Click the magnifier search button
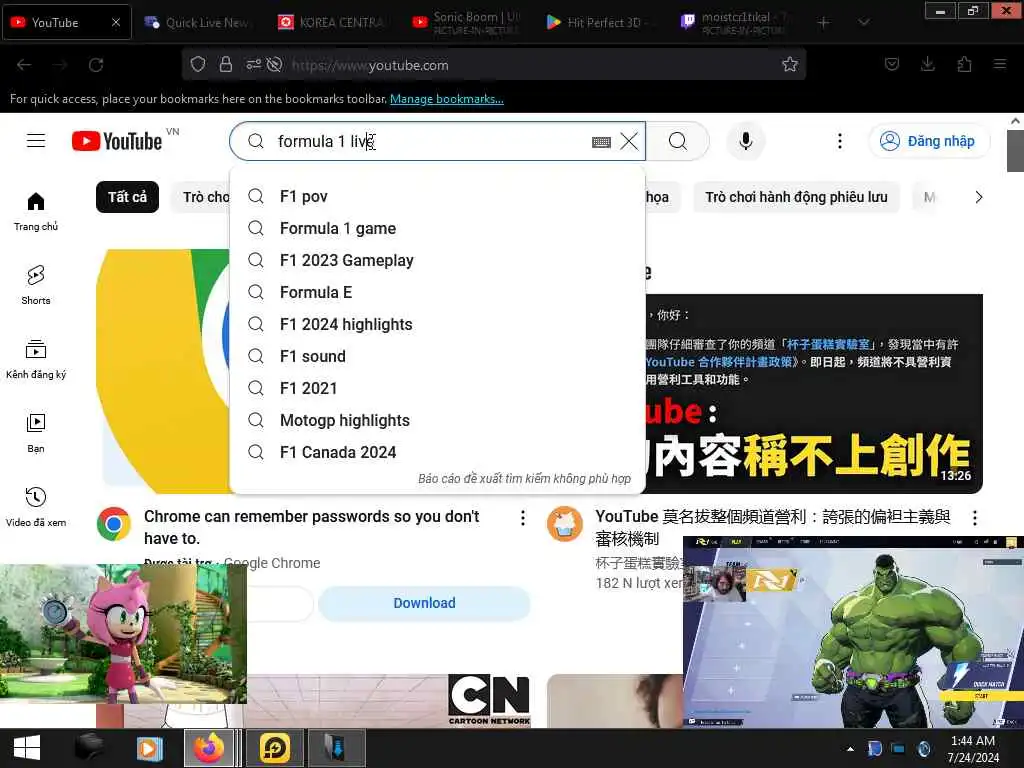 (678, 141)
